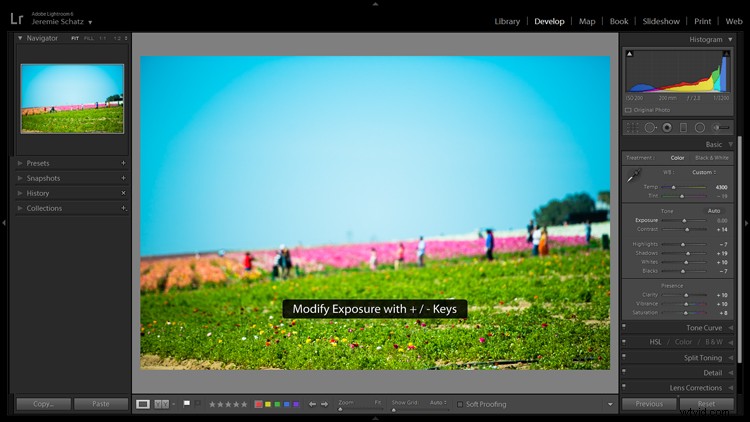Expand the Collections panel

pyautogui.click(x=20, y=208)
